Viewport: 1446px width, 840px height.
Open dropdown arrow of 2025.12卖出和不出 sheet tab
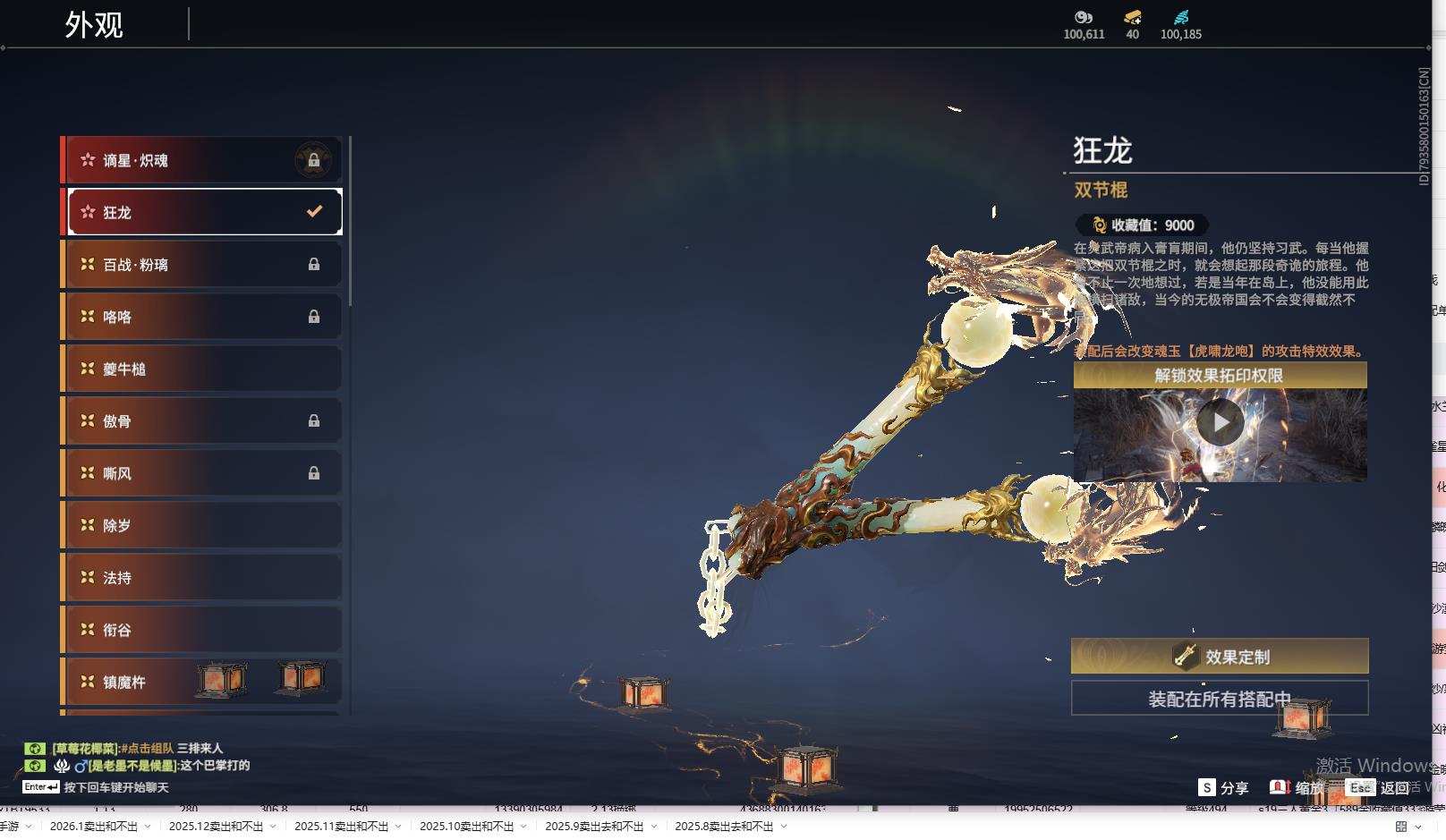(x=272, y=827)
